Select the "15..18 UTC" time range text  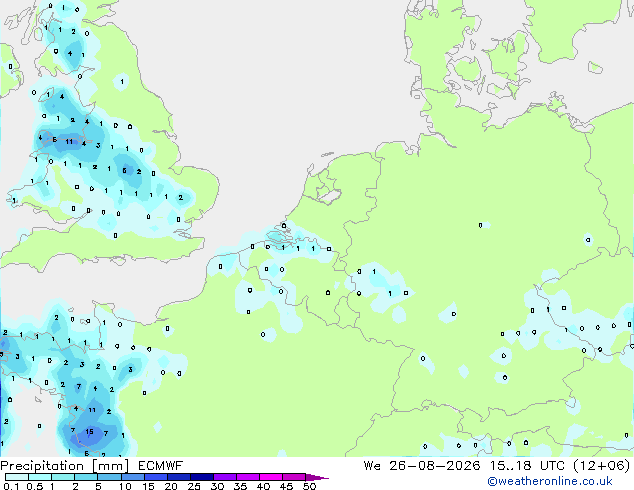click(x=527, y=466)
